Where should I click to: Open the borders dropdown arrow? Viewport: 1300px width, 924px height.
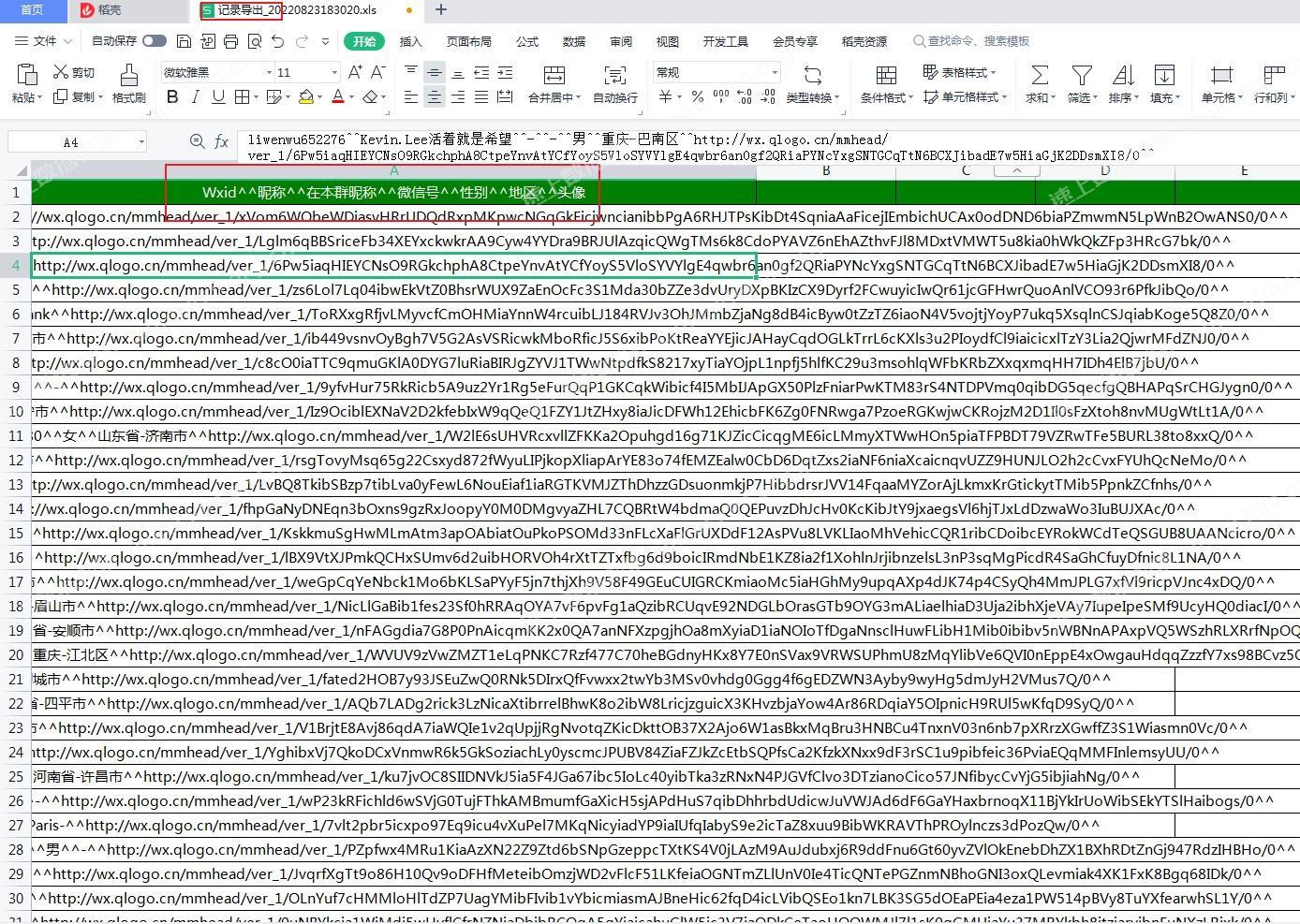tap(256, 96)
